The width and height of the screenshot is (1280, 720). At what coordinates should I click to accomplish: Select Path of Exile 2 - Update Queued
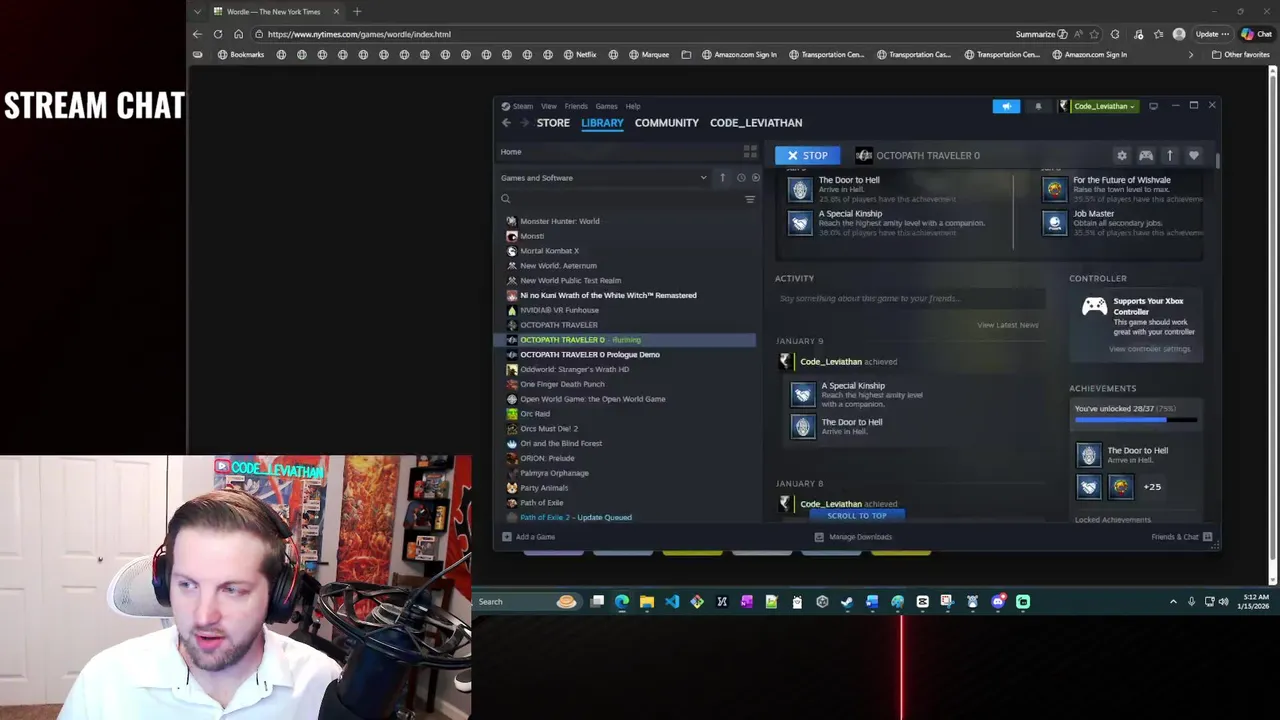576,517
